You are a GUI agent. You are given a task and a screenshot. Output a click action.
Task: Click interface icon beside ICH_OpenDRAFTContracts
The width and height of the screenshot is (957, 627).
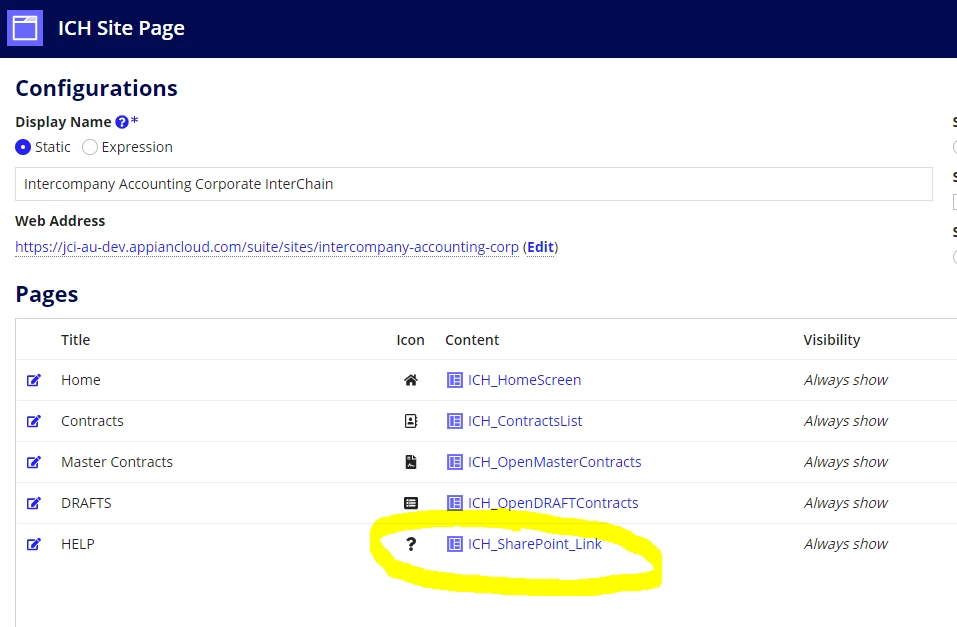point(455,503)
